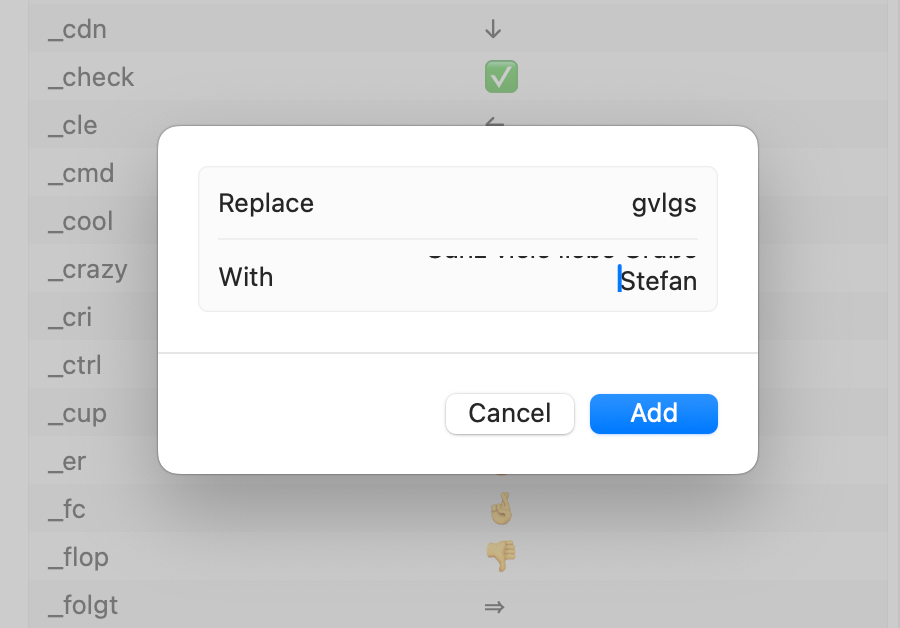Image resolution: width=900 pixels, height=628 pixels.
Task: Select the _cmd shortcut entry
Action: 81,173
